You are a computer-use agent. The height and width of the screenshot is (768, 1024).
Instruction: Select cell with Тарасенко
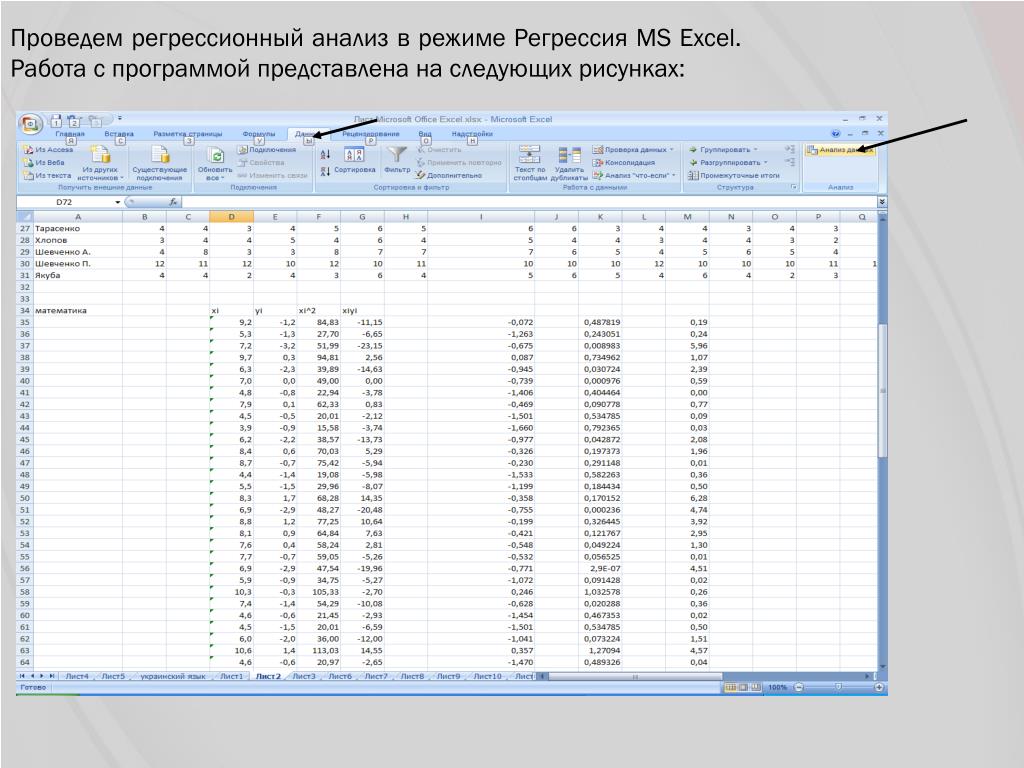tap(78, 229)
